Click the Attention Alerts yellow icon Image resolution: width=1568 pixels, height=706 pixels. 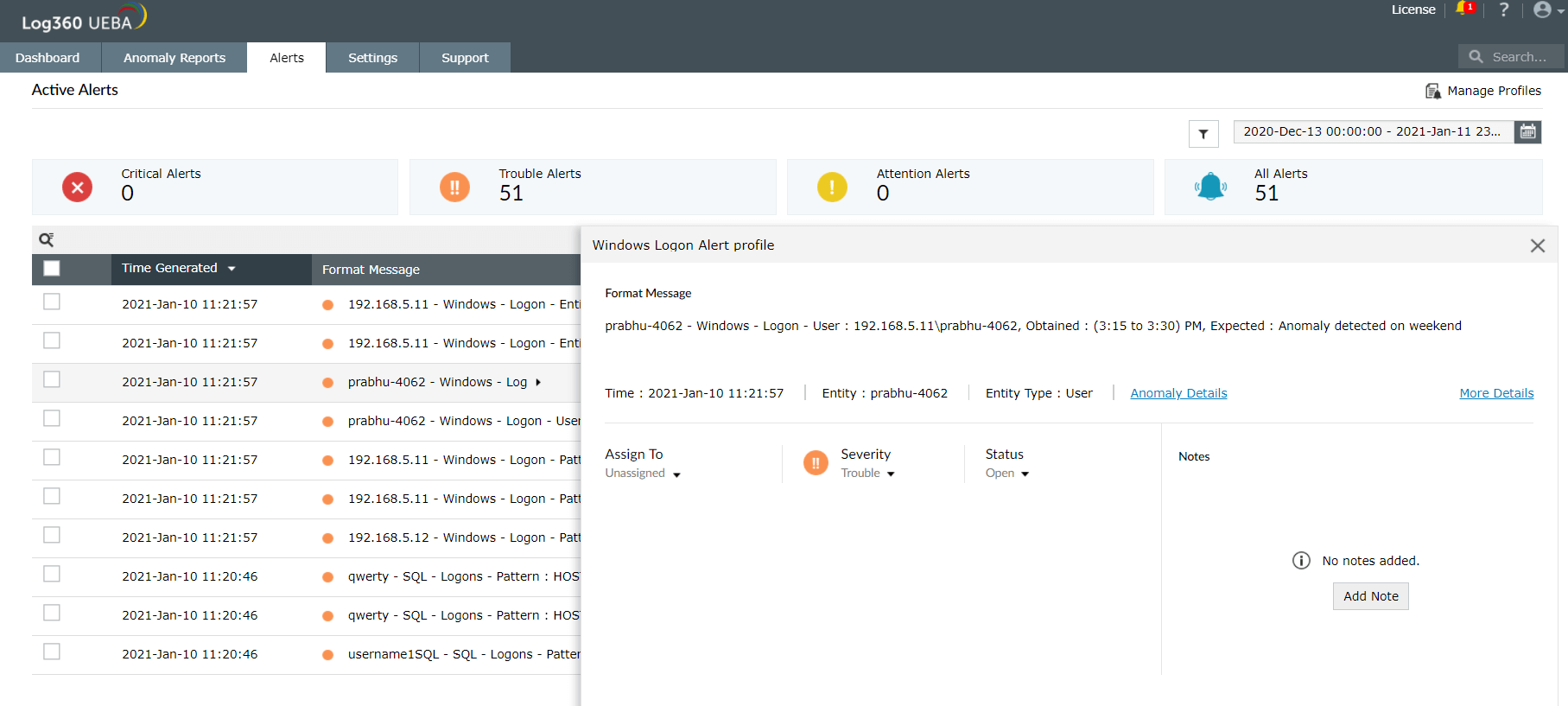[832, 187]
